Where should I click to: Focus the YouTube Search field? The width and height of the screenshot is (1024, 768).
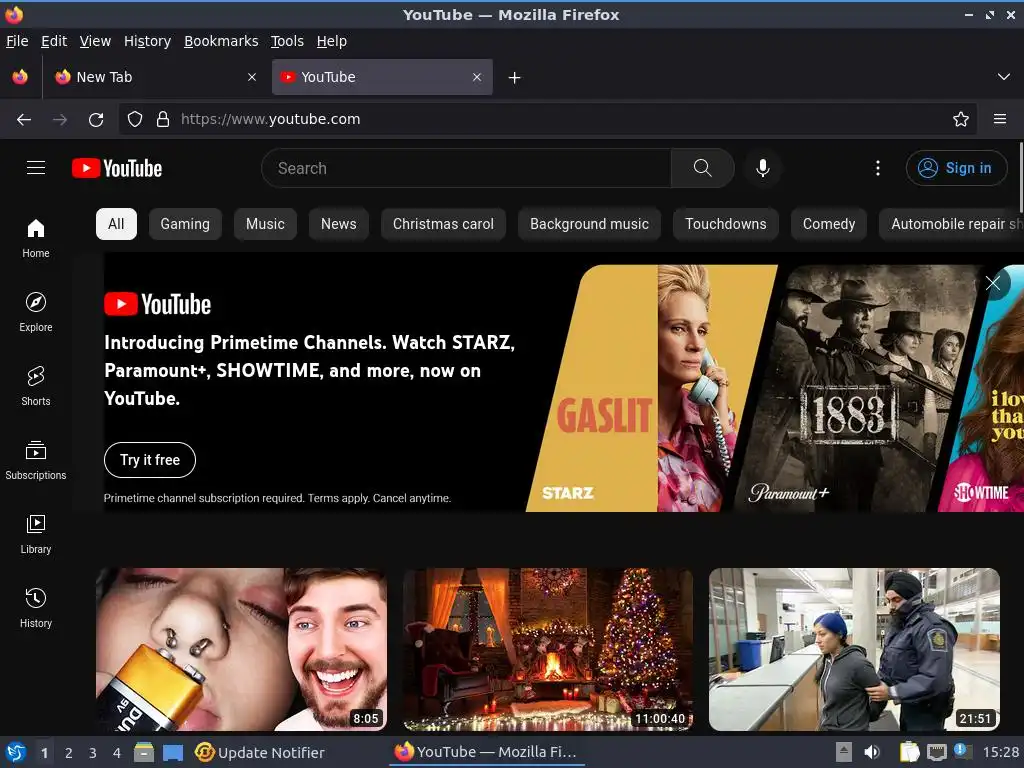pos(466,168)
